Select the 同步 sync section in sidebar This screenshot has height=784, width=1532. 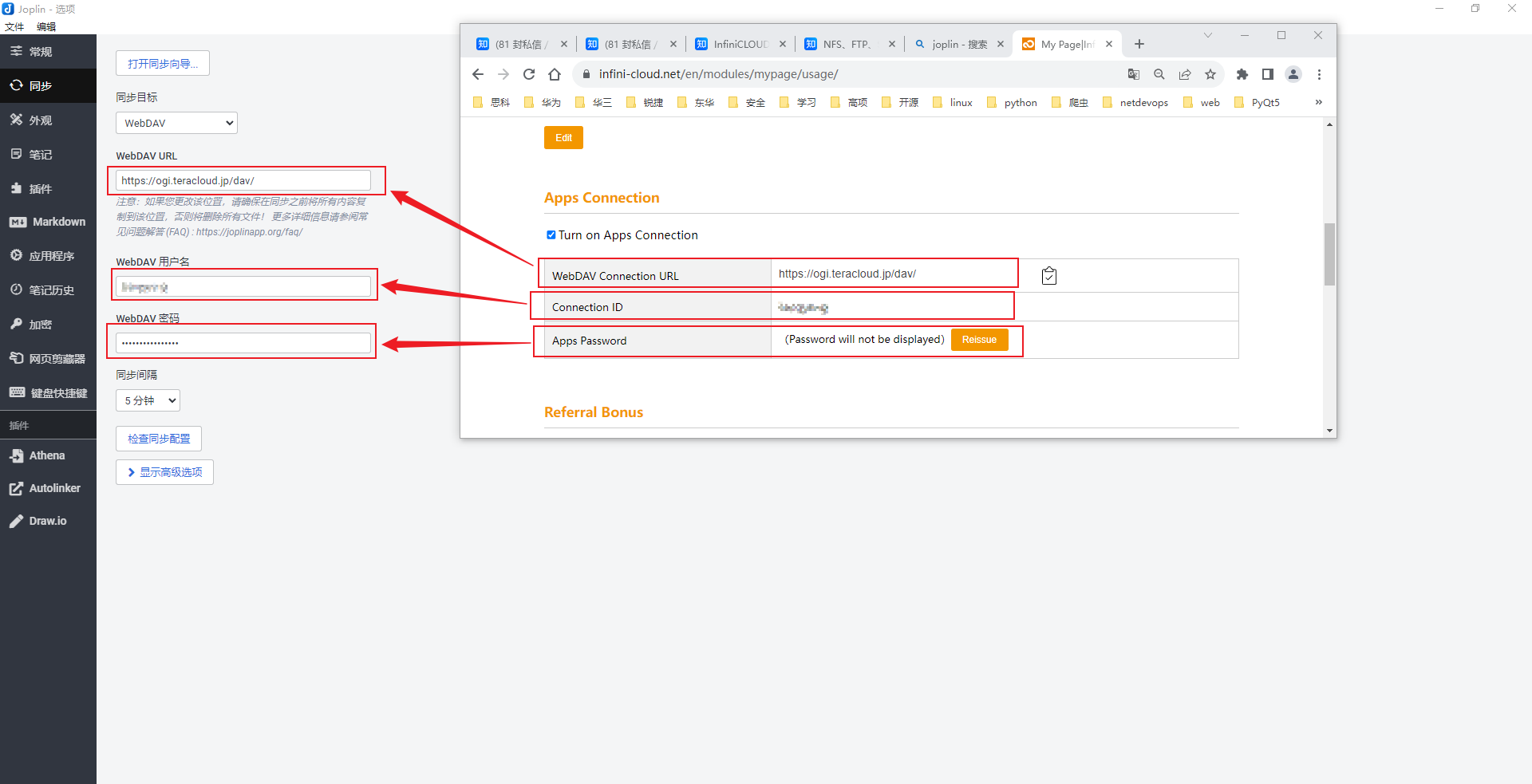click(48, 86)
